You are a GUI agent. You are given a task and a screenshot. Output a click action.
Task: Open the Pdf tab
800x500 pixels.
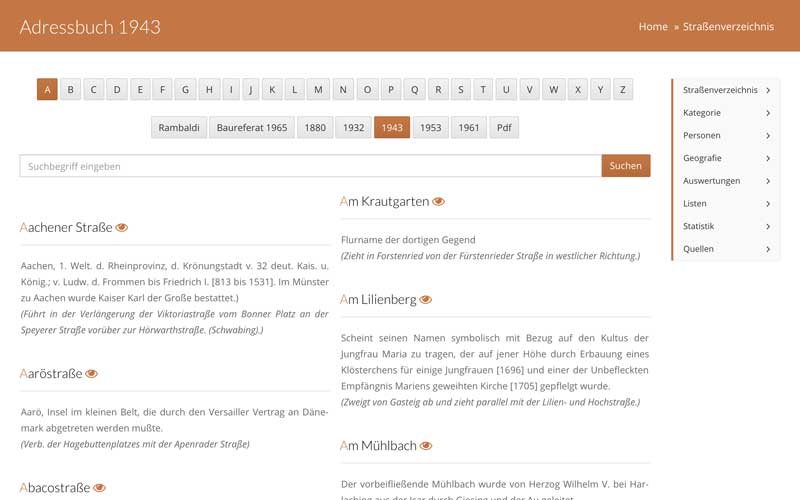click(x=504, y=128)
